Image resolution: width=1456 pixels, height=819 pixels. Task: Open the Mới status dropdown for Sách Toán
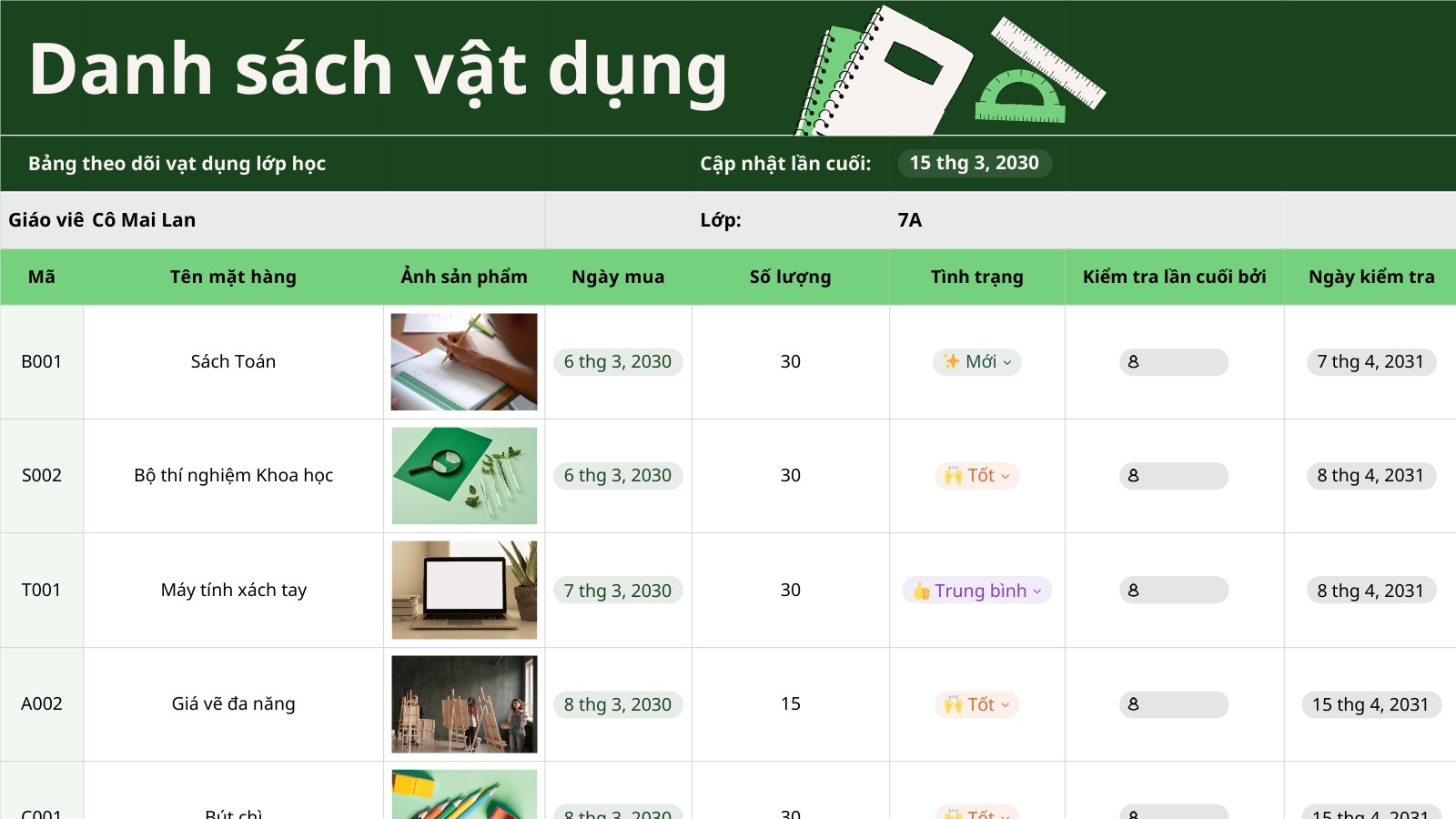coord(977,362)
